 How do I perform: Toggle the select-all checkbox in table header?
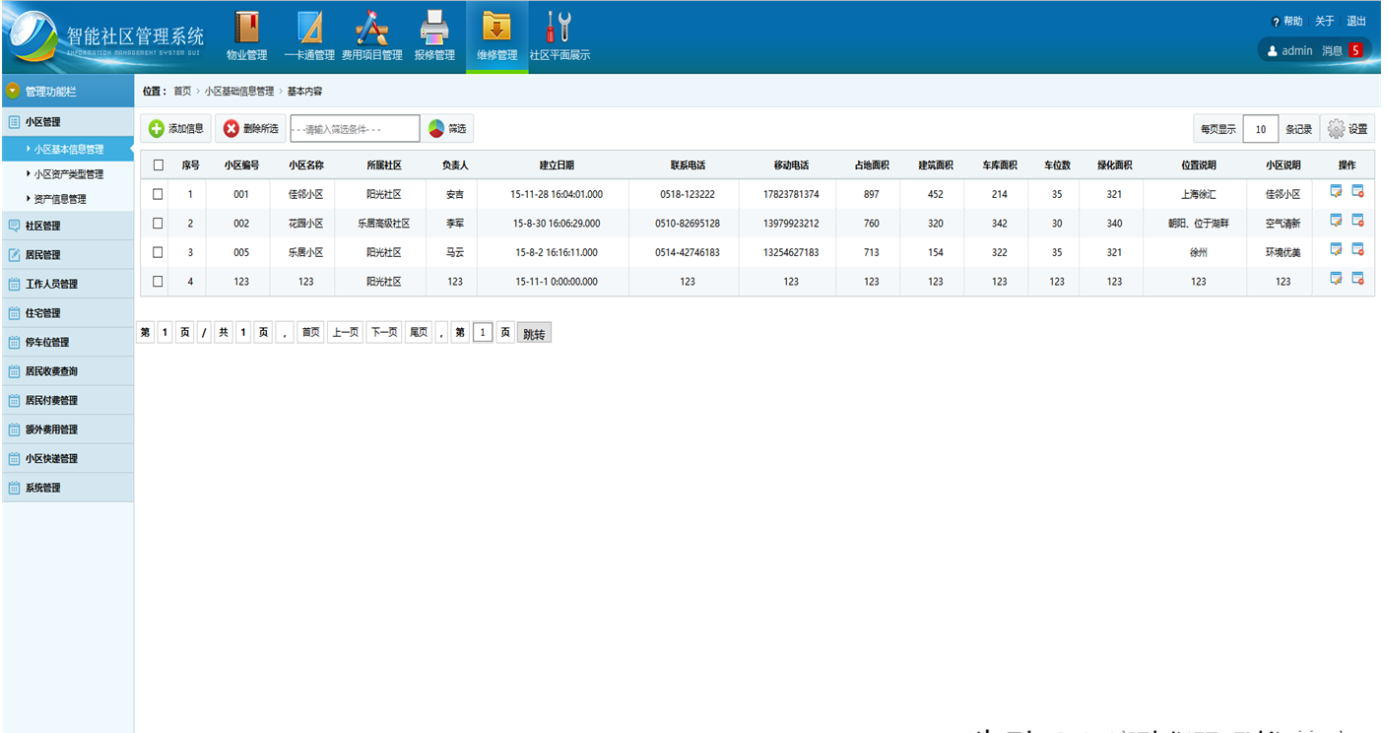coord(158,165)
